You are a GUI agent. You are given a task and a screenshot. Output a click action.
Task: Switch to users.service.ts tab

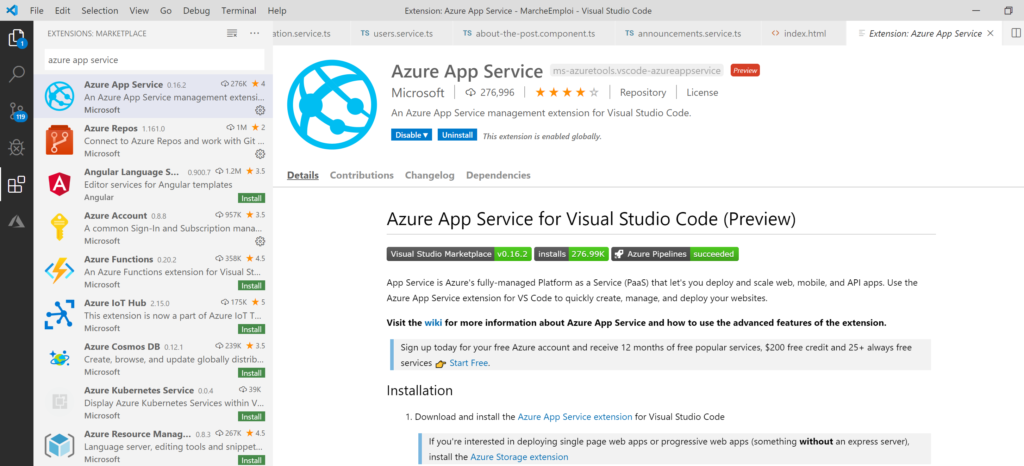point(400,33)
